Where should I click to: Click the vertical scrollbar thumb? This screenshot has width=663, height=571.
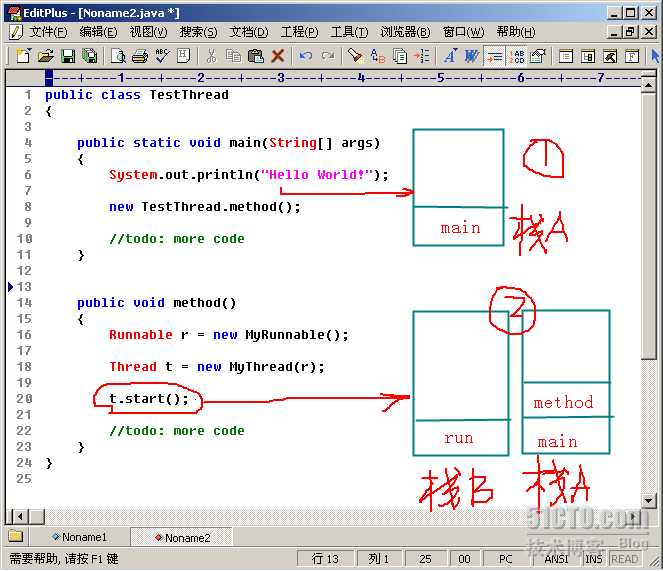coord(648,226)
